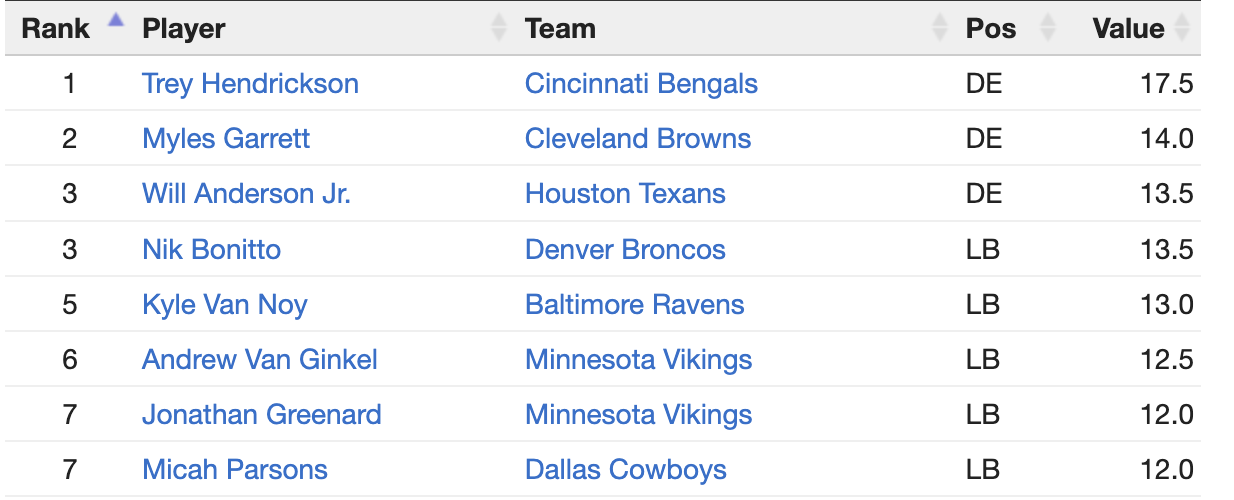The height and width of the screenshot is (500, 1234).
Task: Open Andrew Van Ginkel player page
Action: pyautogui.click(x=260, y=359)
